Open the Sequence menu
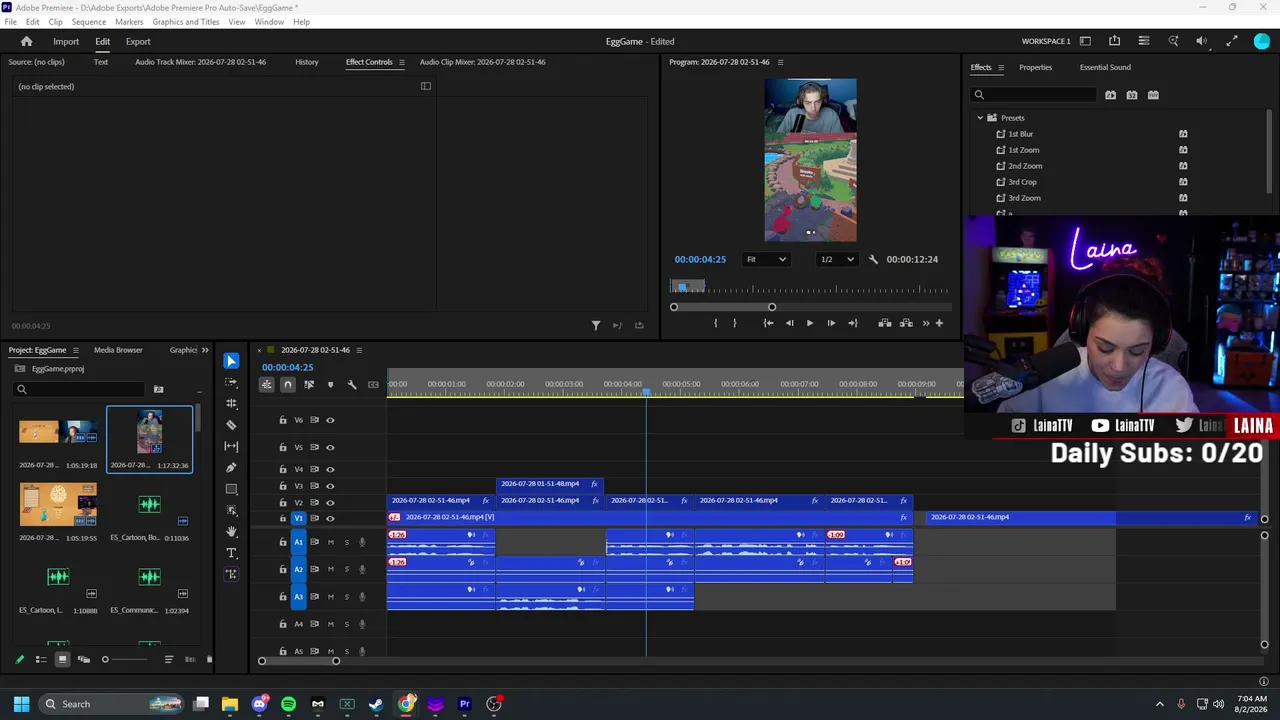 point(89,22)
